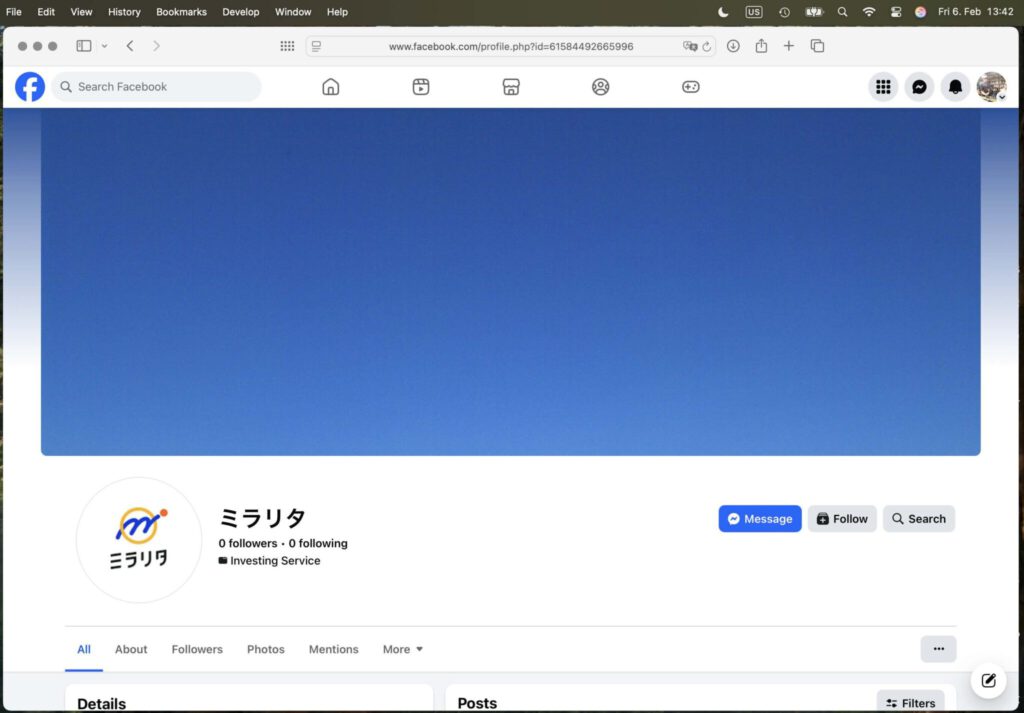The height and width of the screenshot is (713, 1024).
Task: Open the Facebook menu grid icon
Action: tap(883, 87)
